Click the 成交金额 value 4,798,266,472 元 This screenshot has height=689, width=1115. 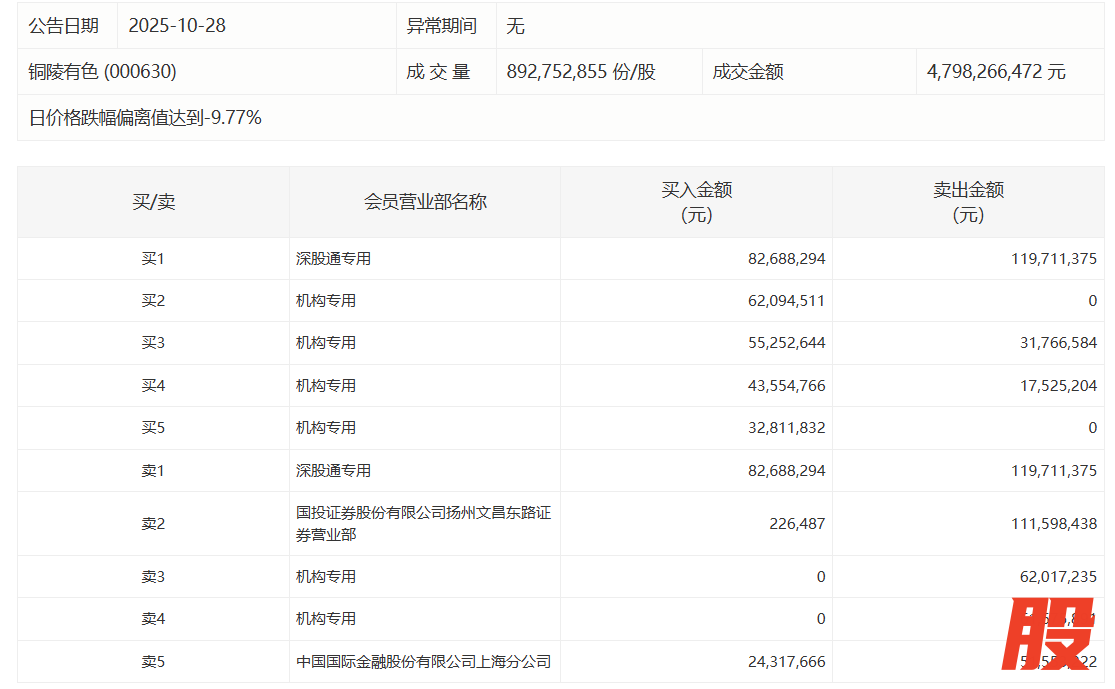pos(996,72)
